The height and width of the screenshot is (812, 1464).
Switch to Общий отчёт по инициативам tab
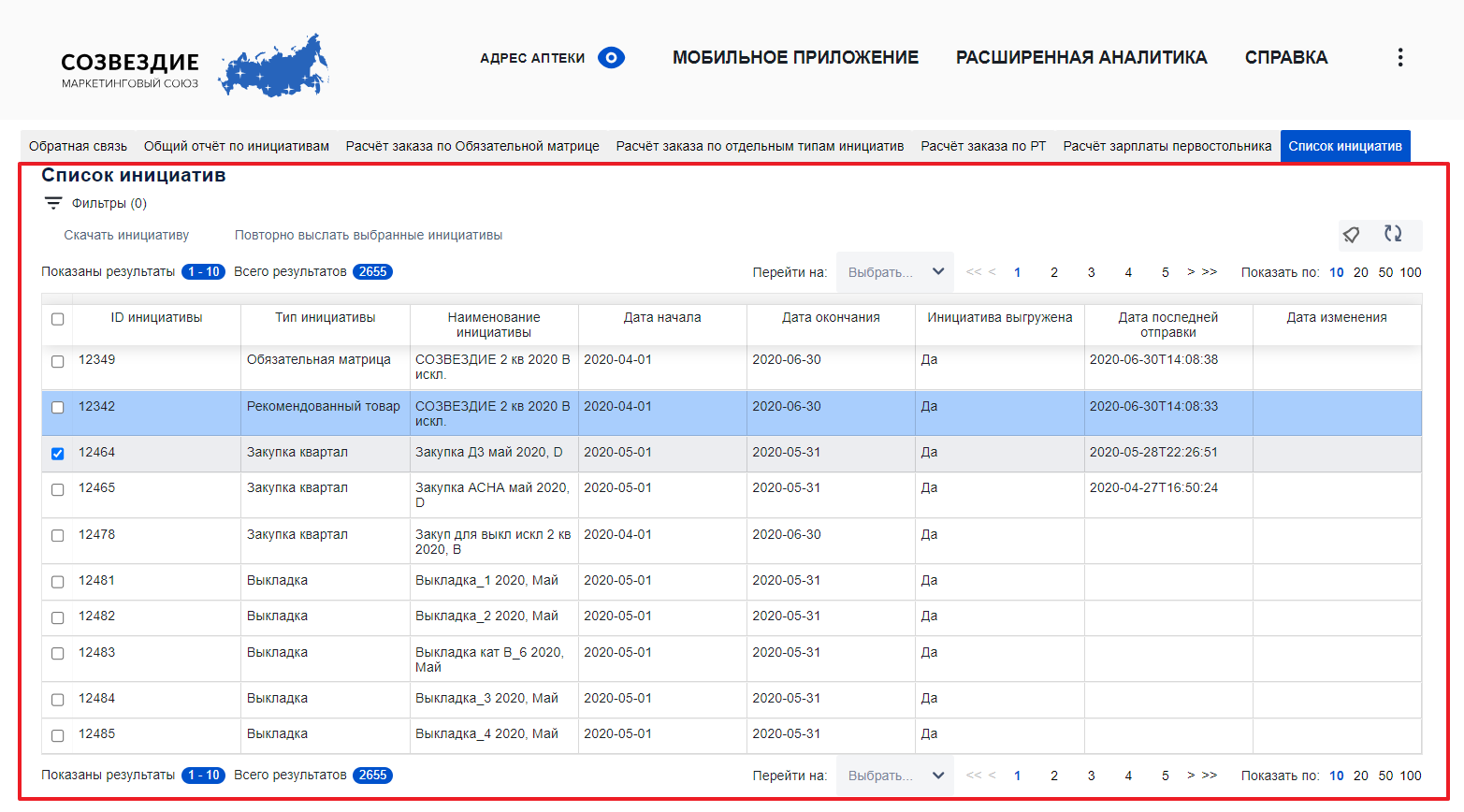point(237,146)
